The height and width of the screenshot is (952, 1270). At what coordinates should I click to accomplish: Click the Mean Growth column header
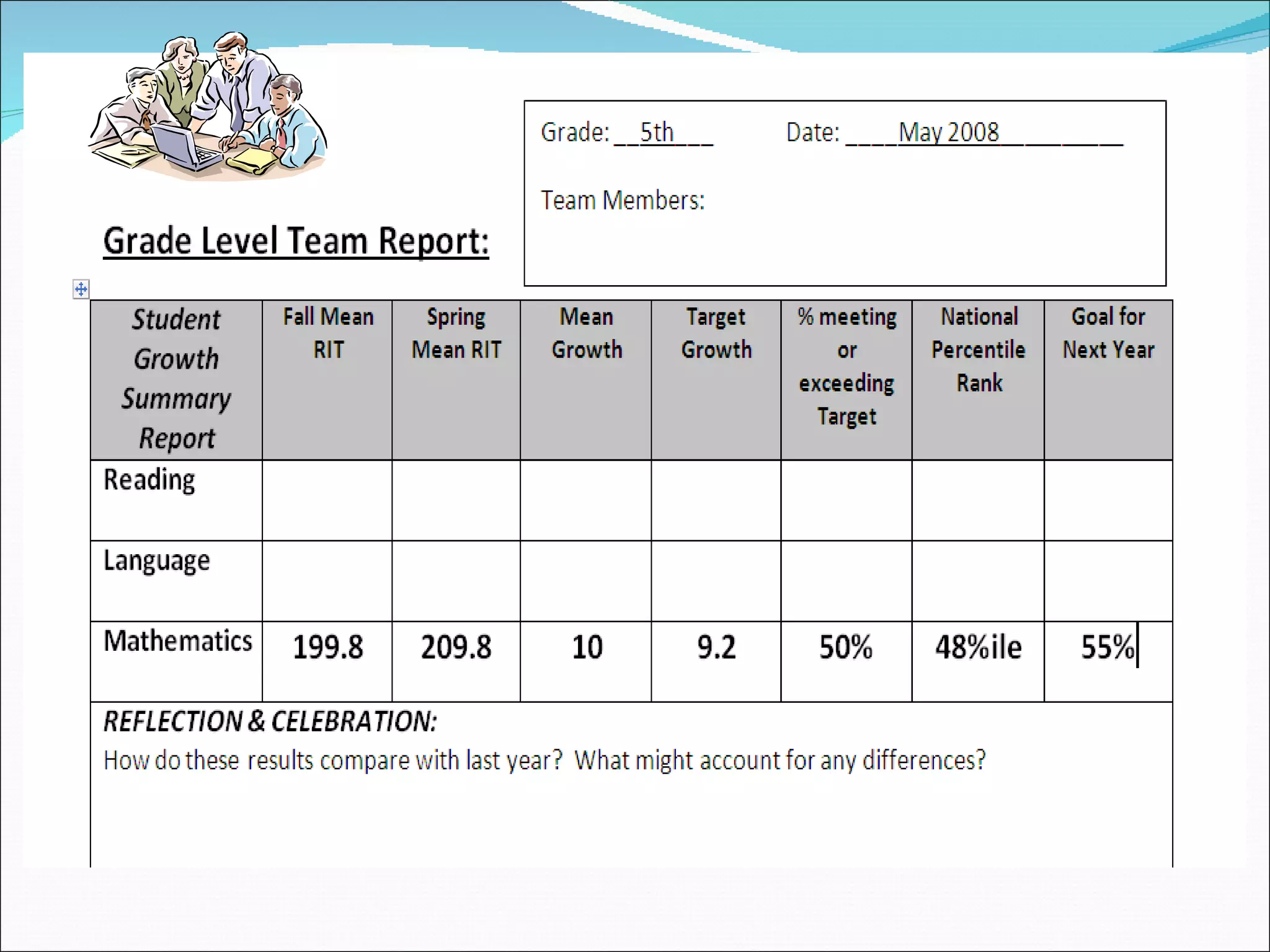pyautogui.click(x=586, y=333)
